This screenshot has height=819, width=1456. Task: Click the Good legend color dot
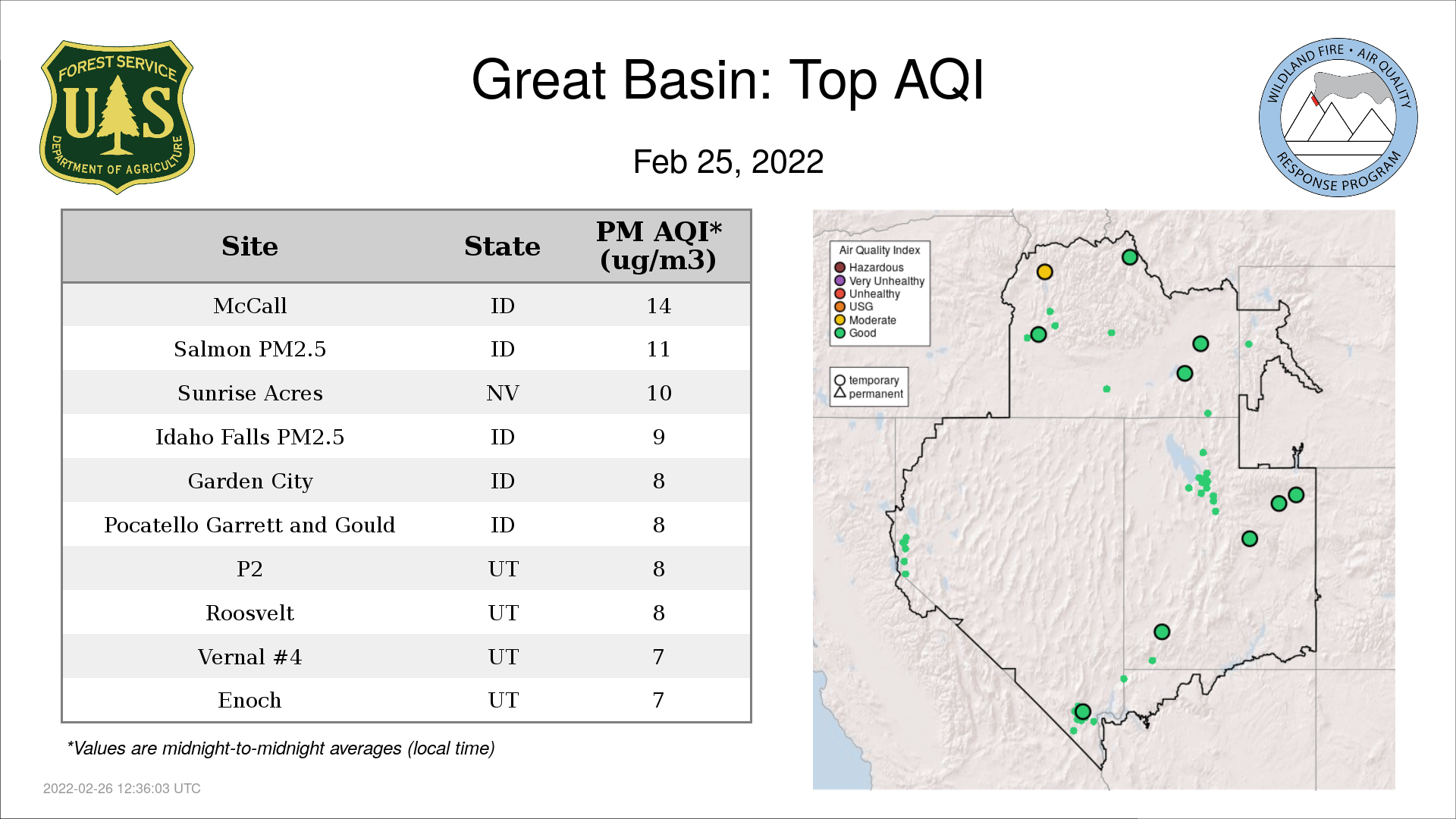pyautogui.click(x=839, y=333)
